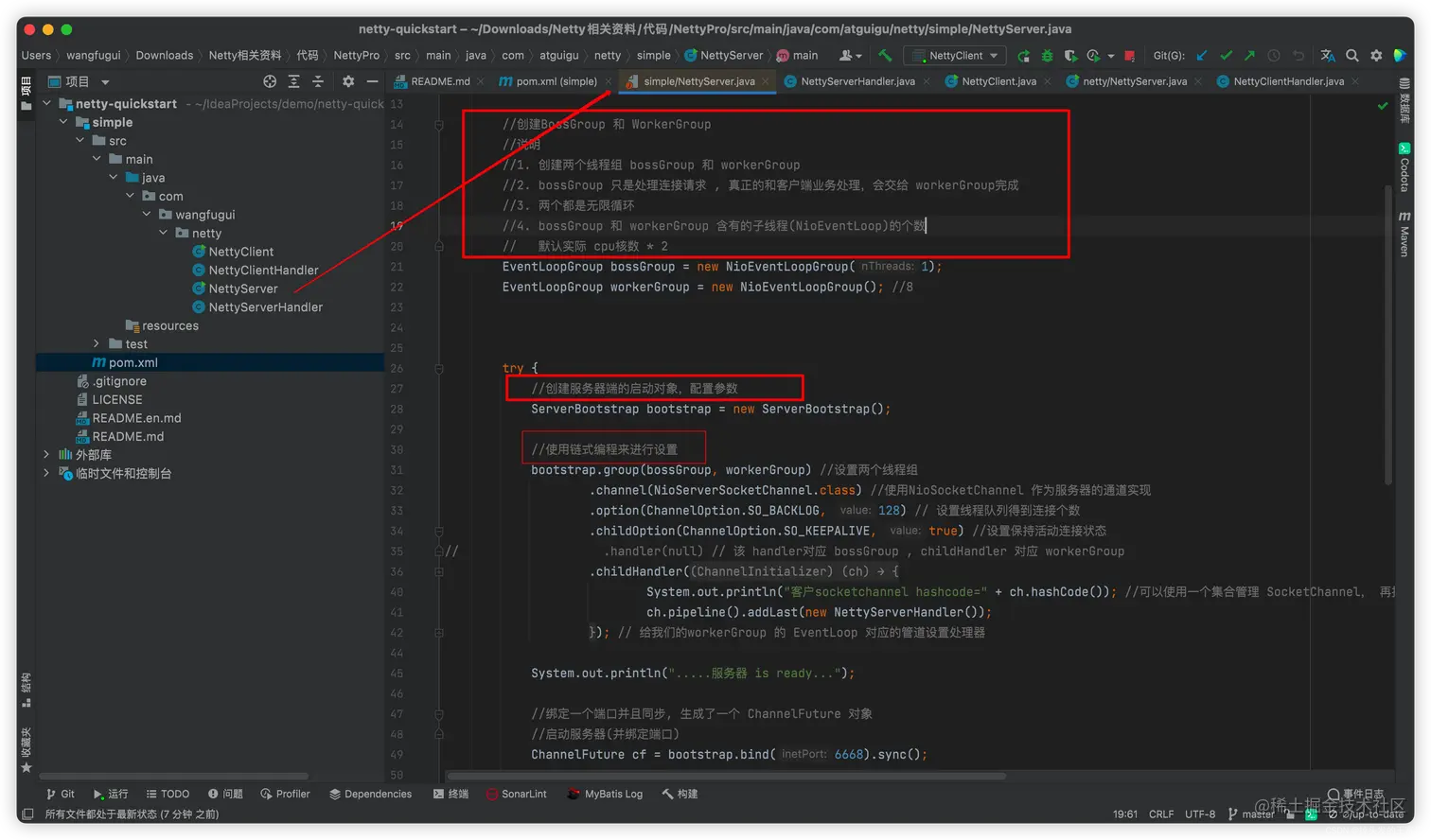Click Select Opened File crosshair icon

(270, 81)
